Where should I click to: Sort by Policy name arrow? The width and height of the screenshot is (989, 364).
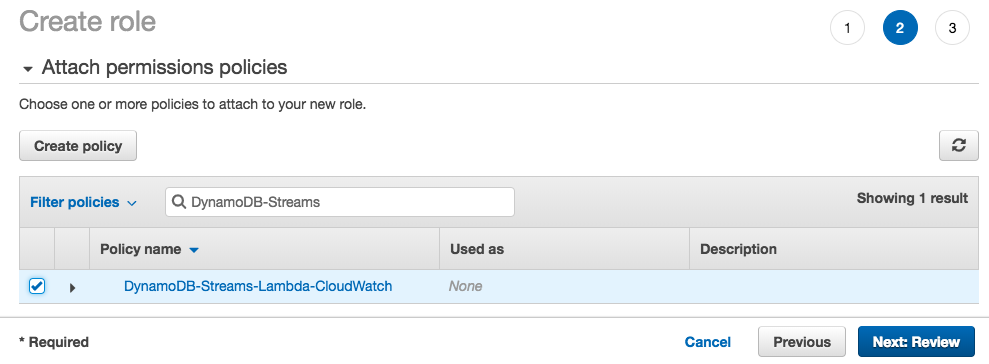[x=194, y=250]
